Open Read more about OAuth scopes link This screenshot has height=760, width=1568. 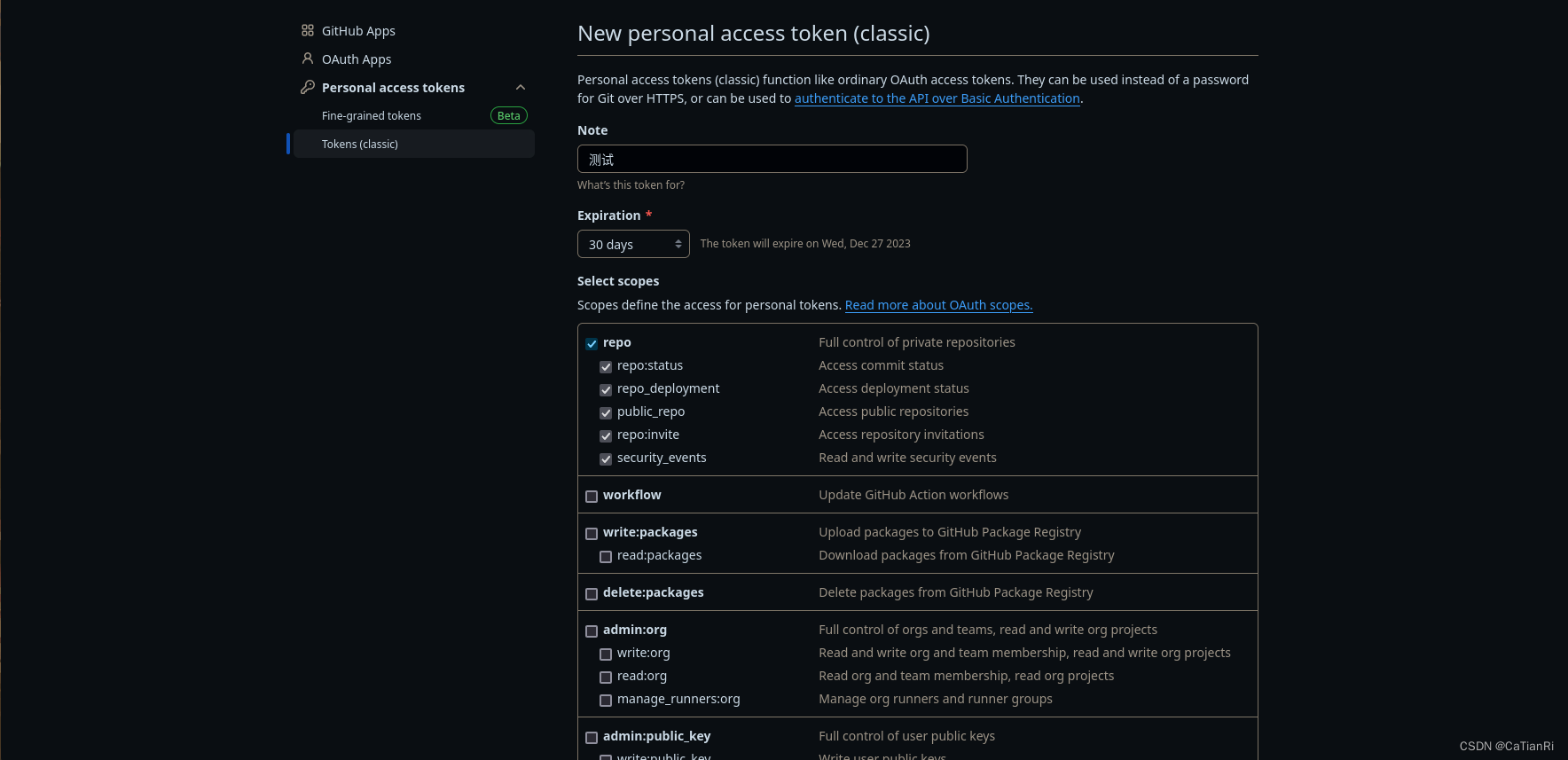point(938,305)
